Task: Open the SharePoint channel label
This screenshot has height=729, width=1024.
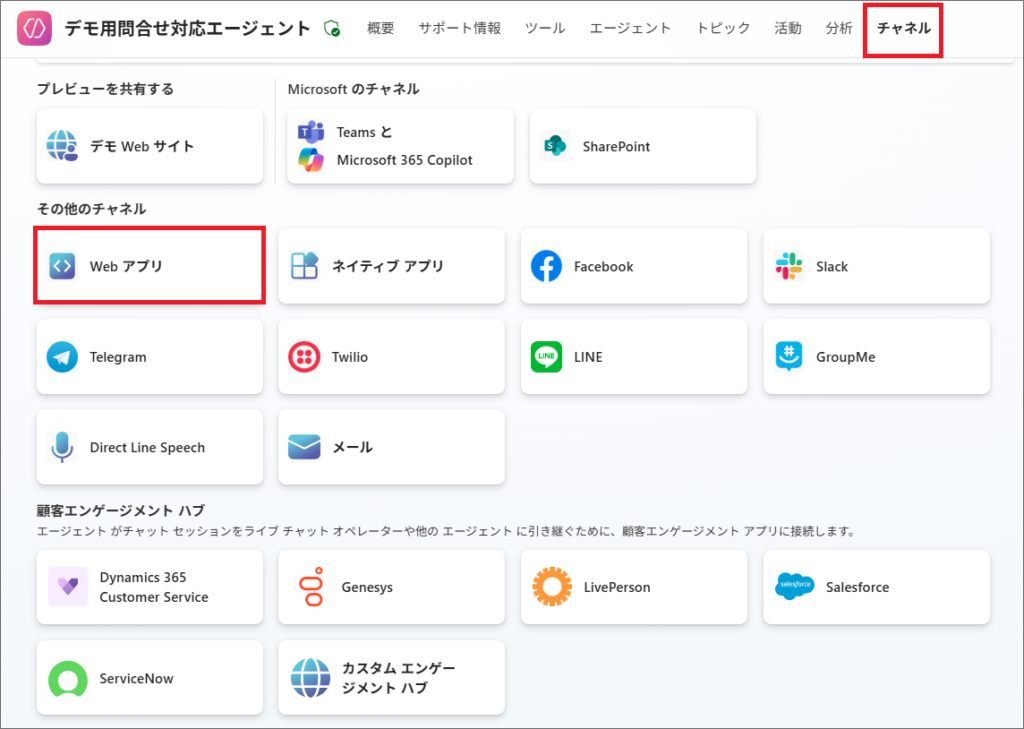Action: tap(616, 146)
